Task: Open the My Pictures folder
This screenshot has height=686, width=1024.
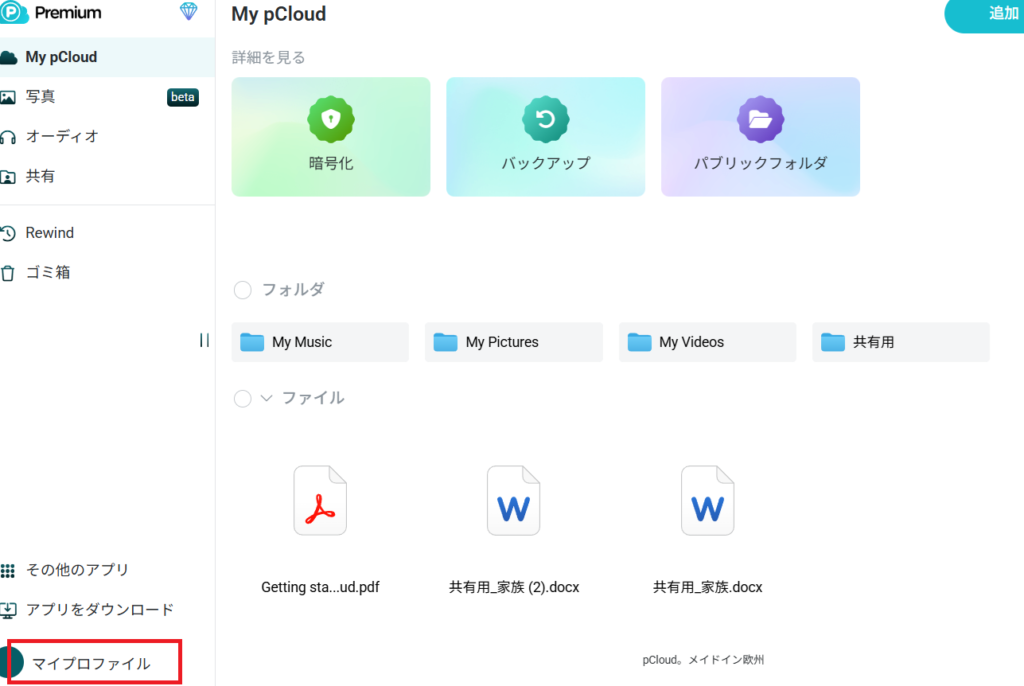Action: click(x=513, y=342)
